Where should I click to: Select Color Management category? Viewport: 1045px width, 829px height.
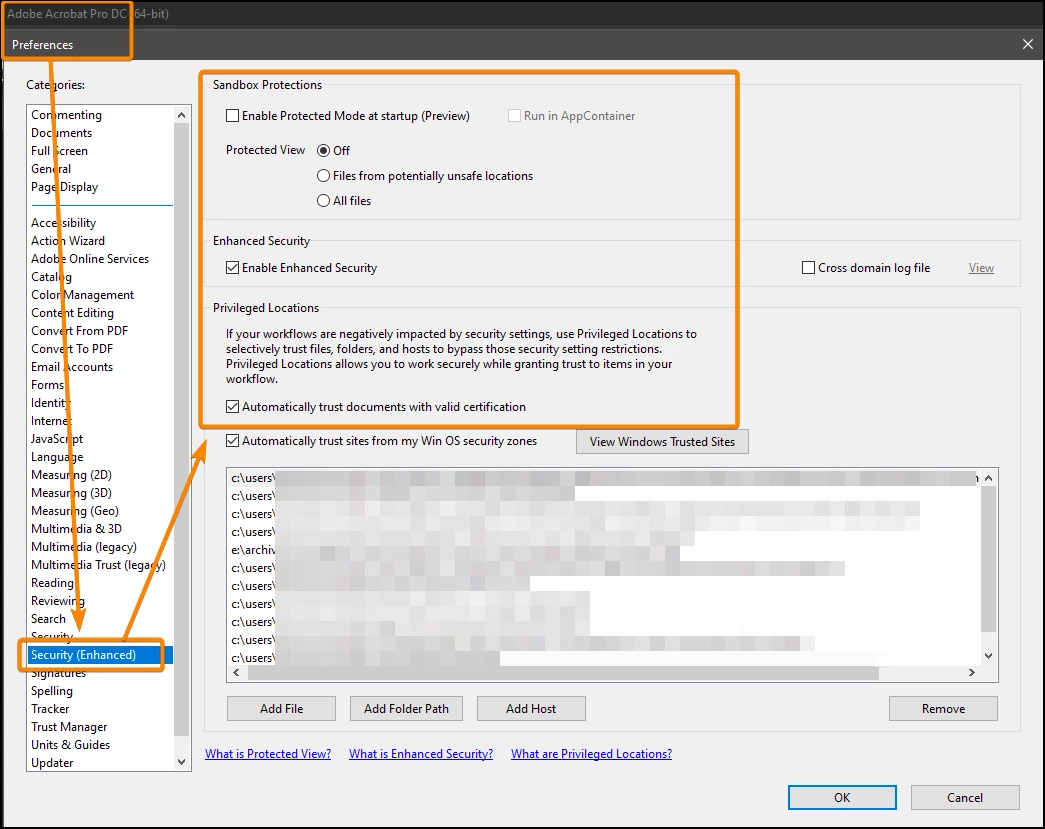coord(83,295)
